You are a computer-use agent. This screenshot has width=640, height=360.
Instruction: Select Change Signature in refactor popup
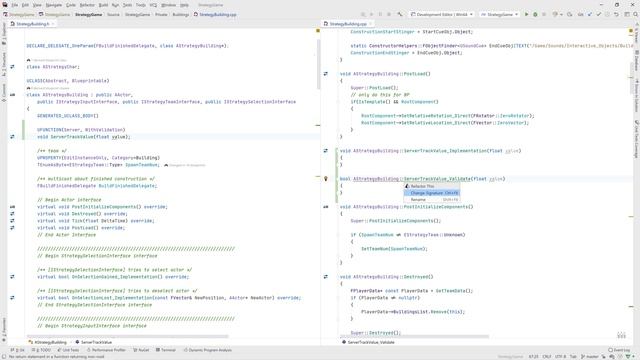click(x=432, y=193)
